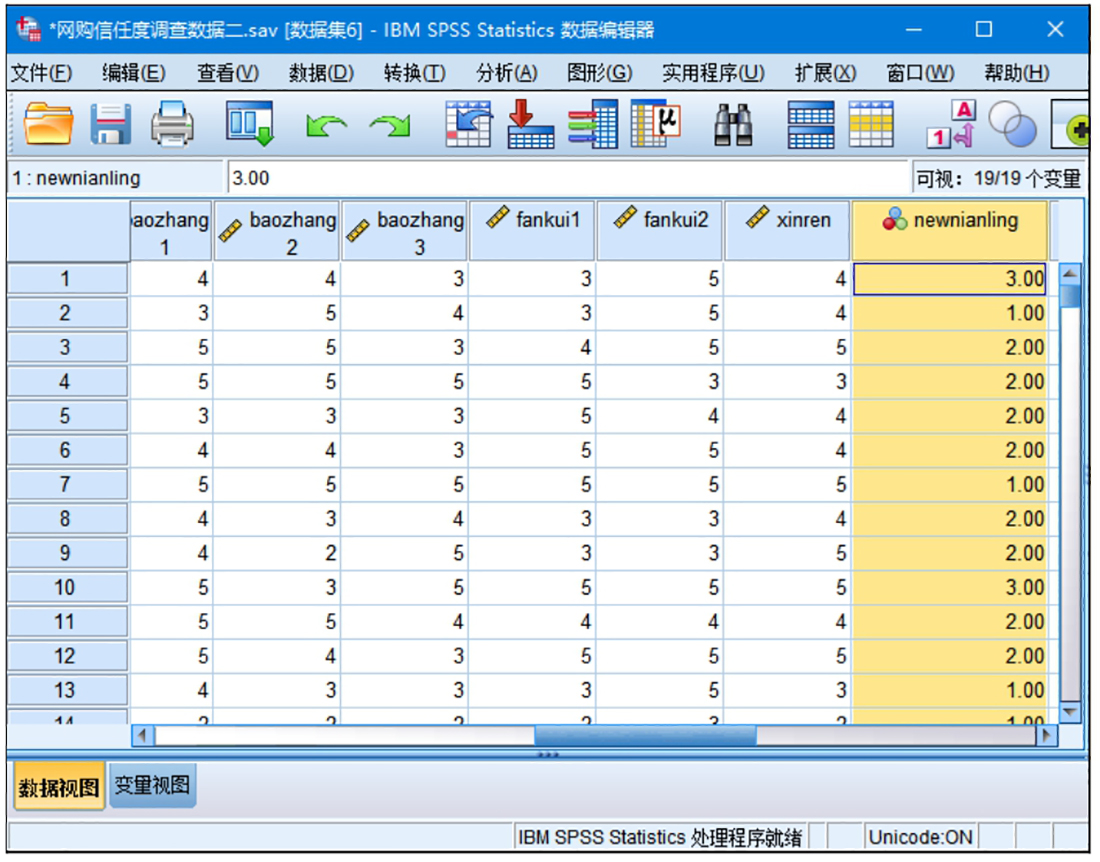Click the row 5 header

tap(66, 416)
